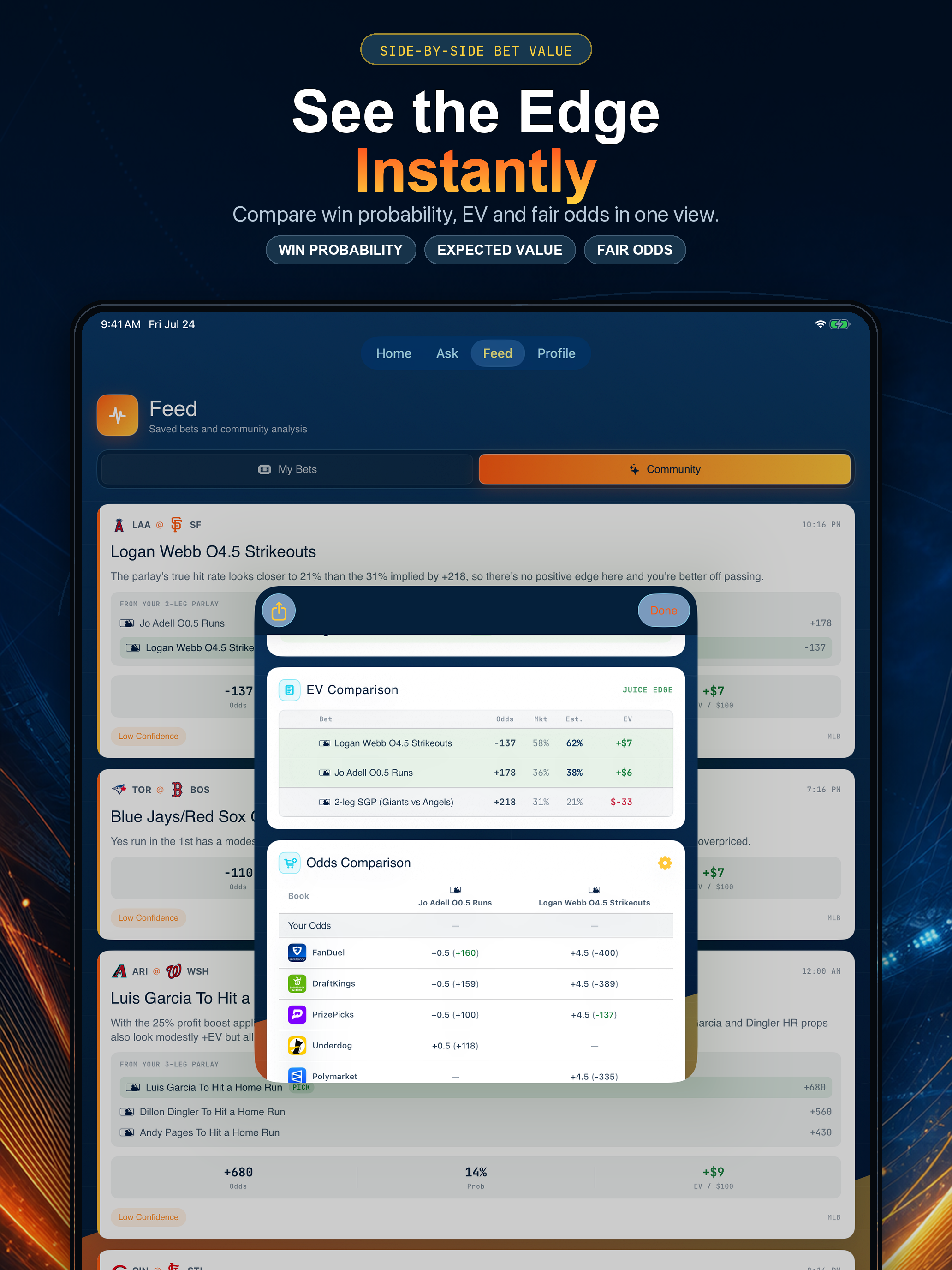952x1270 pixels.
Task: Tap the FROM YOUR 3-LEG PARLAY label
Action: (x=169, y=1065)
